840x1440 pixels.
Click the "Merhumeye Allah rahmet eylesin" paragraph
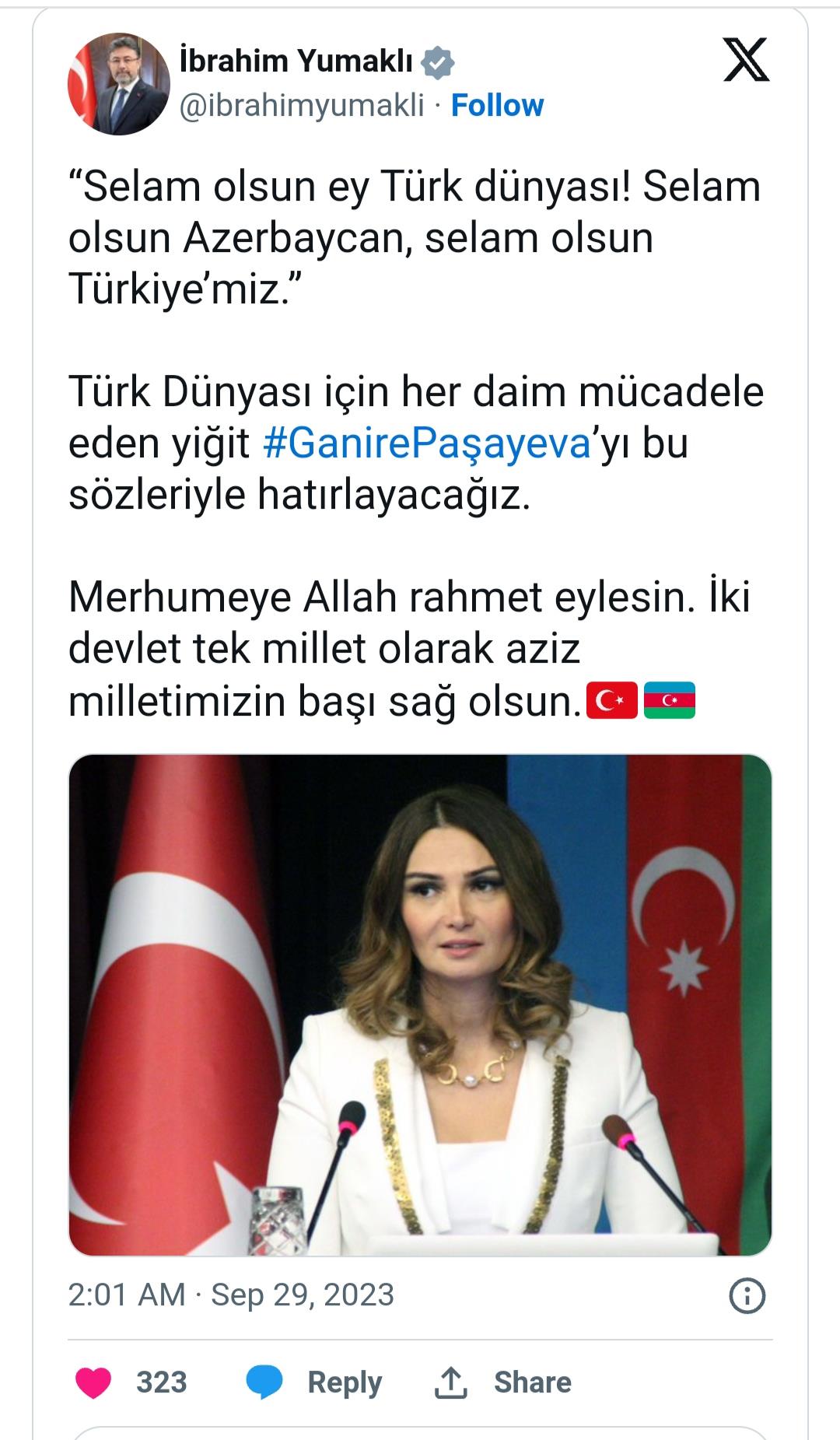click(409, 649)
